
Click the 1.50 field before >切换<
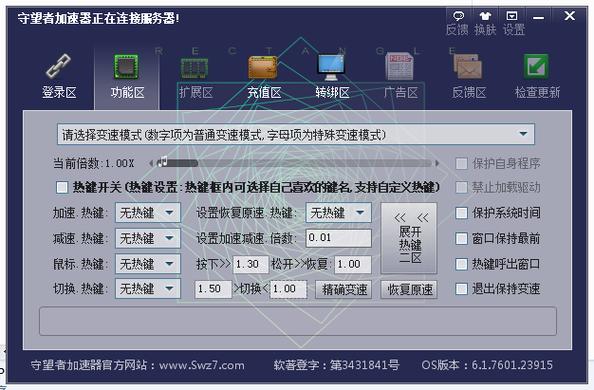coord(213,289)
